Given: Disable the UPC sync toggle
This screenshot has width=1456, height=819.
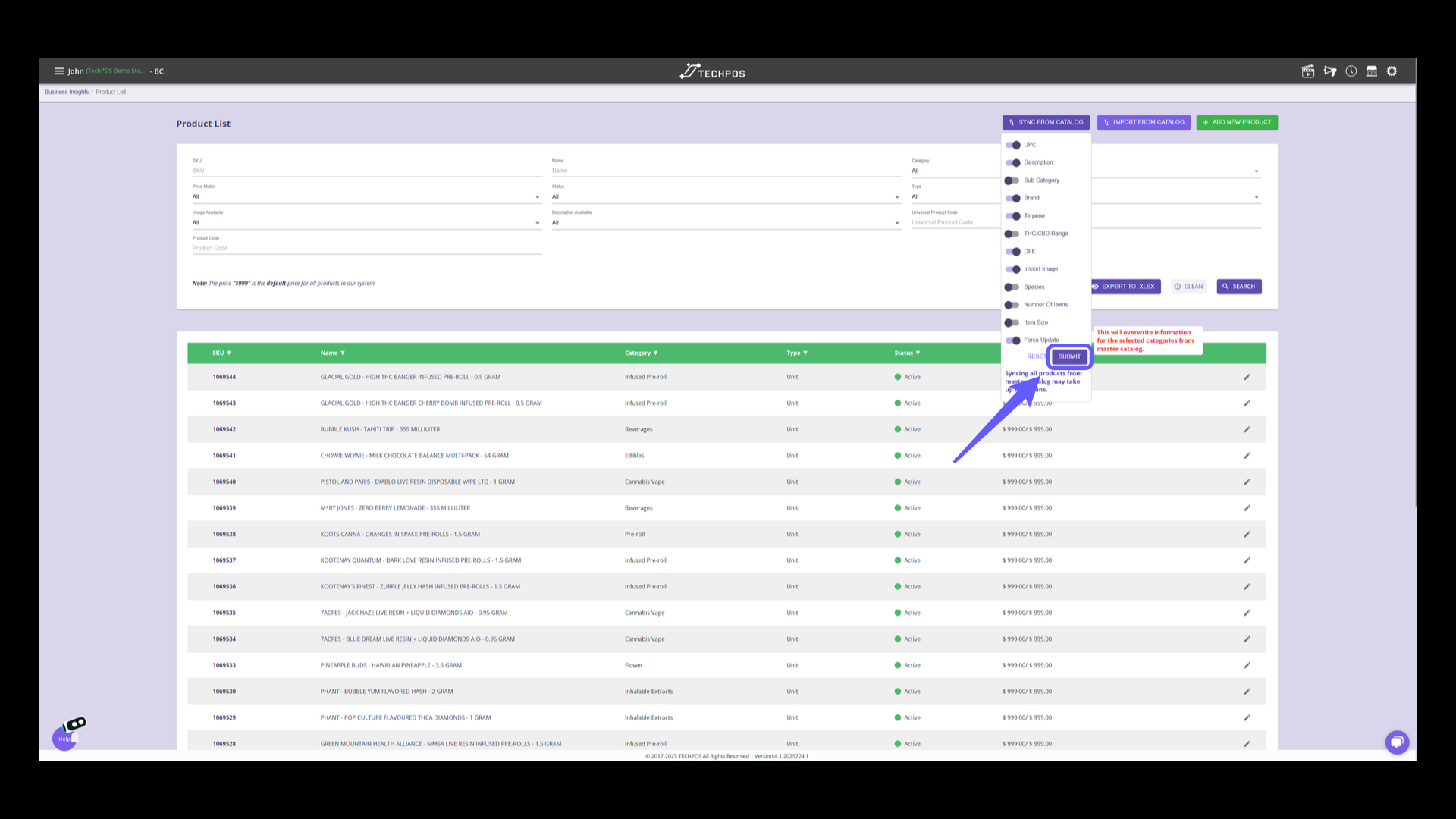Looking at the screenshot, I should pyautogui.click(x=1012, y=145).
